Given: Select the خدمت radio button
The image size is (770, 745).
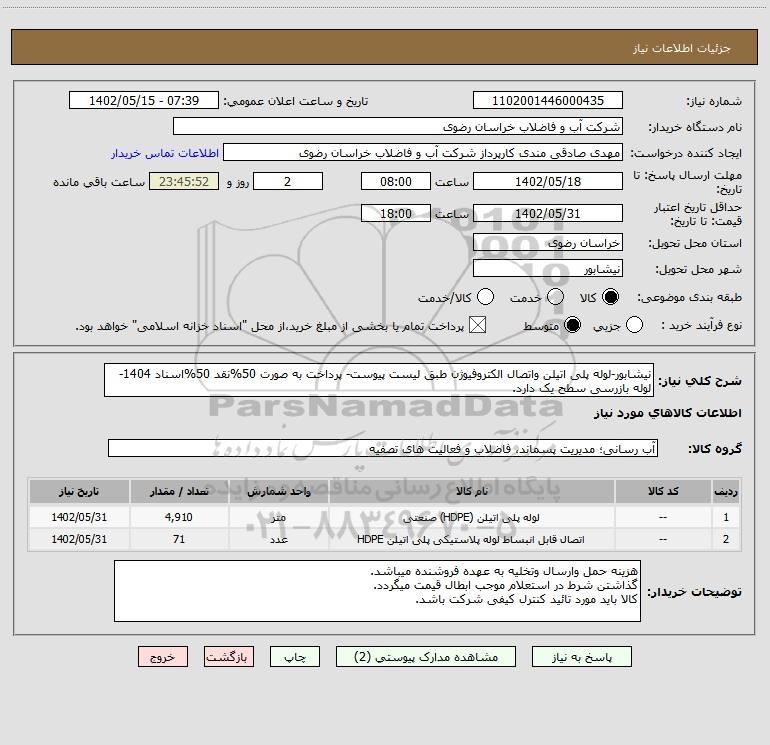Looking at the screenshot, I should pos(555,297).
